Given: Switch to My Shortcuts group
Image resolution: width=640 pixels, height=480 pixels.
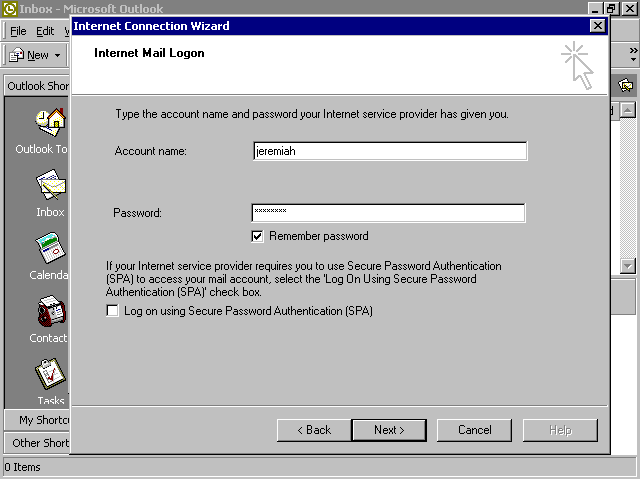Looking at the screenshot, I should 38,420.
